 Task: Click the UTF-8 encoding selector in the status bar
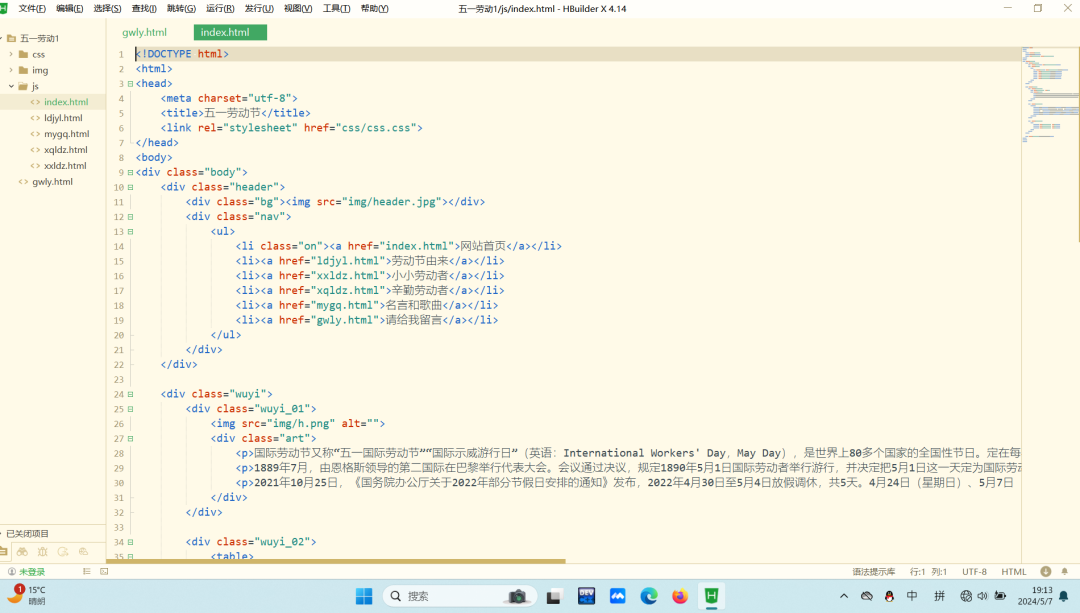tap(975, 572)
